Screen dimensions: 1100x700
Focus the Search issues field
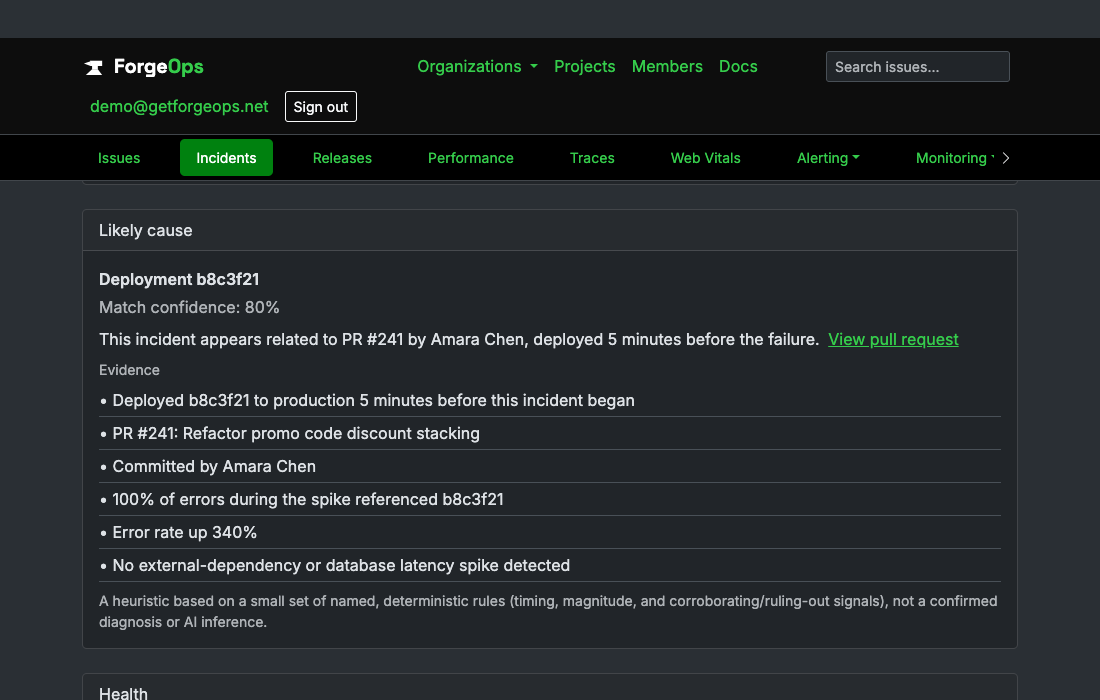click(x=918, y=67)
